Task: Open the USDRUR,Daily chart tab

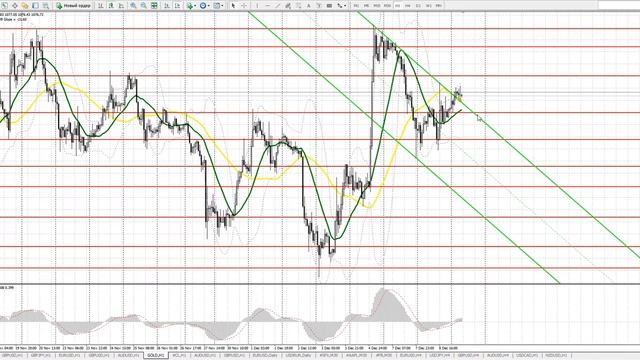Action: tap(298, 356)
